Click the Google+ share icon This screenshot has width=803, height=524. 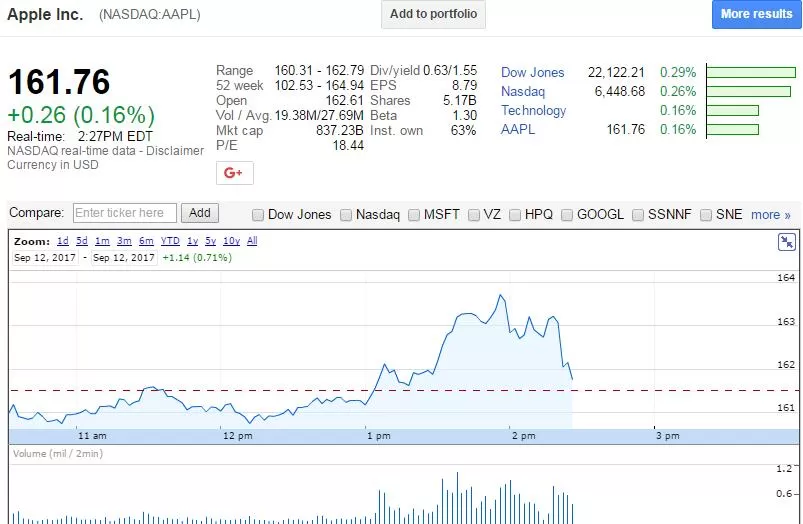click(x=235, y=173)
